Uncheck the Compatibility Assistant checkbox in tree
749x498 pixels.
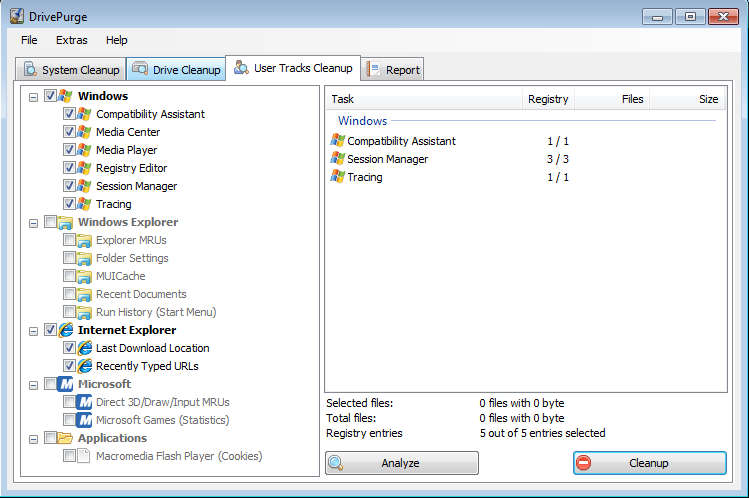[69, 114]
